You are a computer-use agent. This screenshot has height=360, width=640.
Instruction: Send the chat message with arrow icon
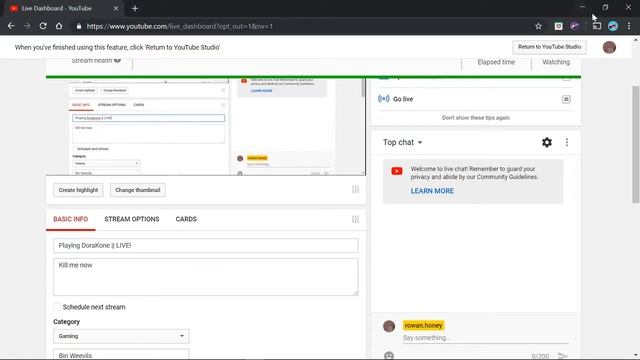click(563, 356)
